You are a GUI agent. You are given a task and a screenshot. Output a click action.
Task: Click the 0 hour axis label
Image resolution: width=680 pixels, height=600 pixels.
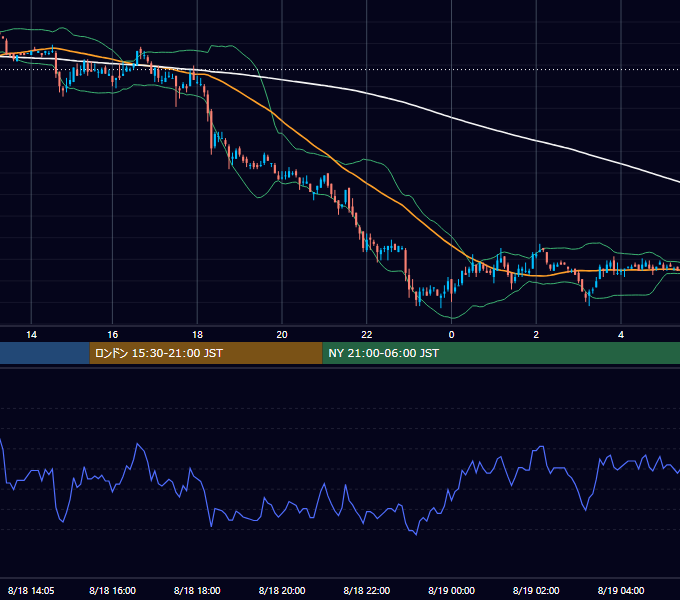(x=451, y=335)
